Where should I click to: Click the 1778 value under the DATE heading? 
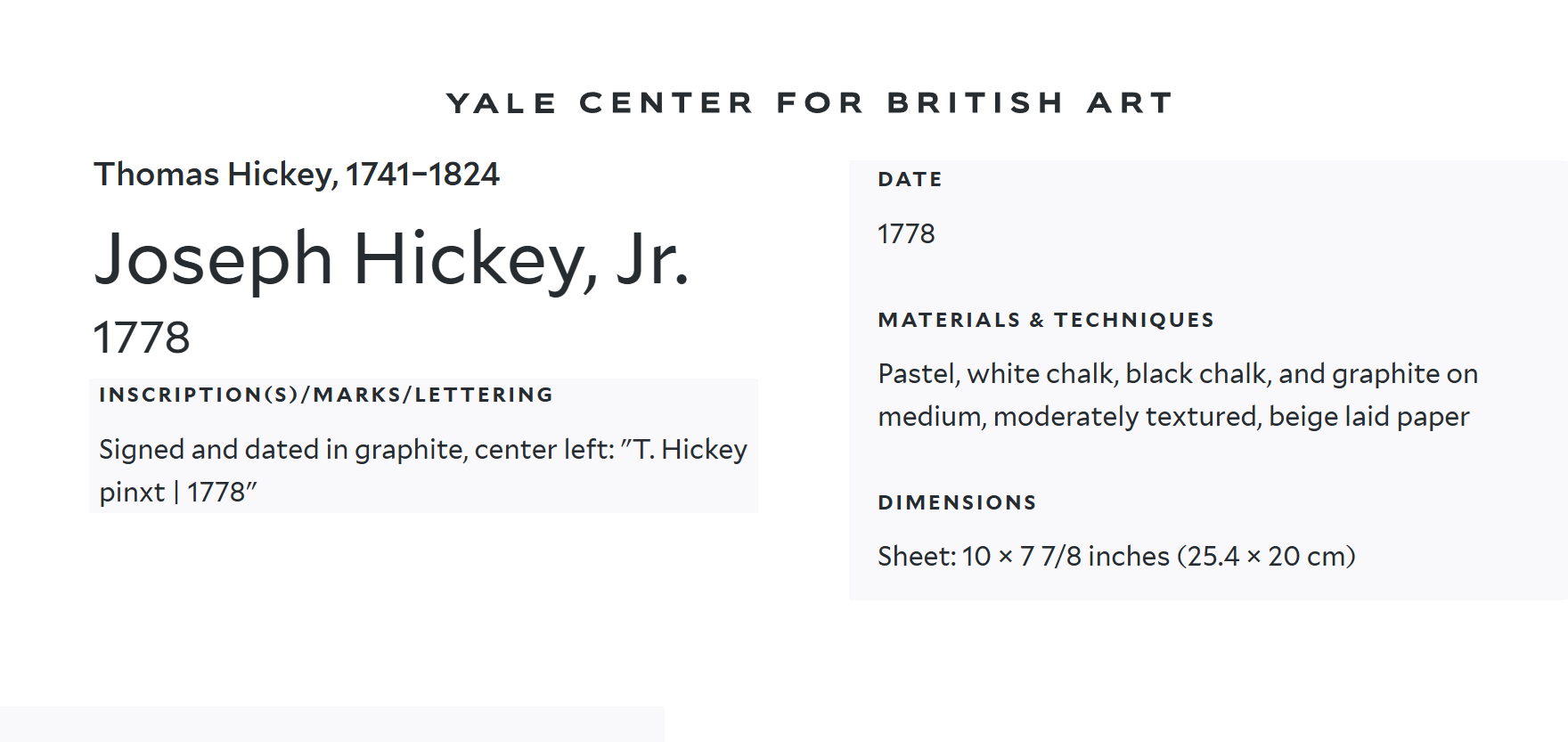[x=906, y=234]
